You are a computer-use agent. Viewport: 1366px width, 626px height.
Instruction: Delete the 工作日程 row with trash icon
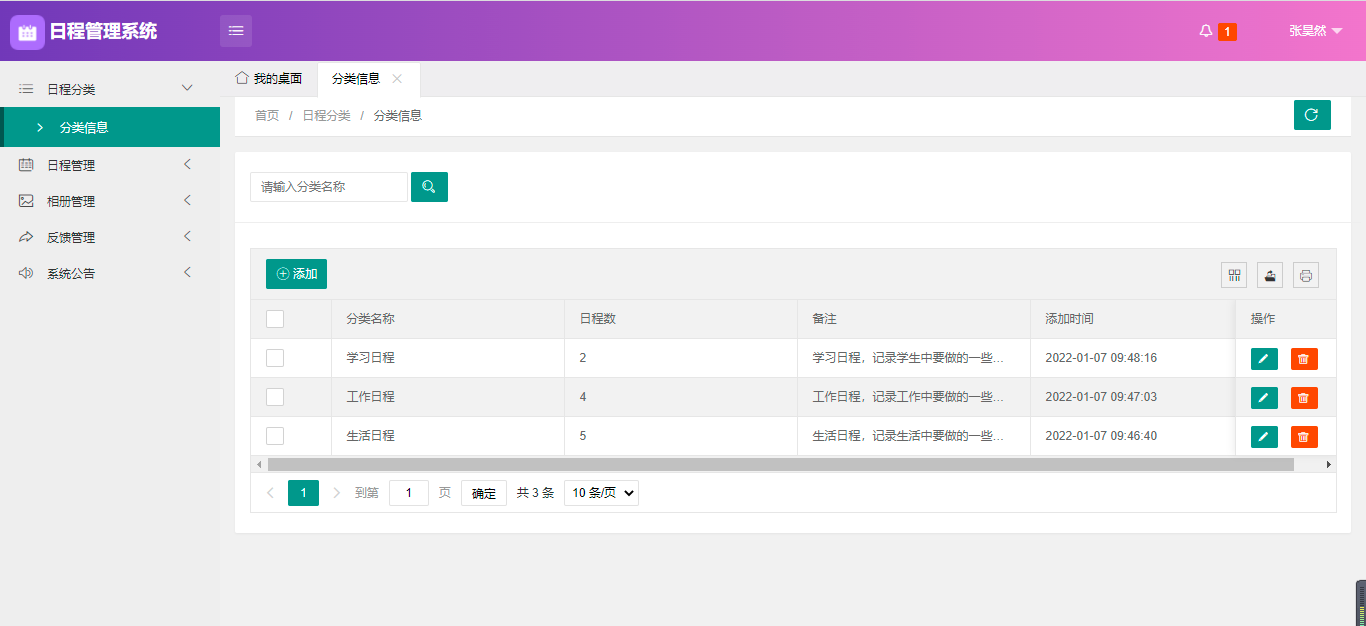1304,398
